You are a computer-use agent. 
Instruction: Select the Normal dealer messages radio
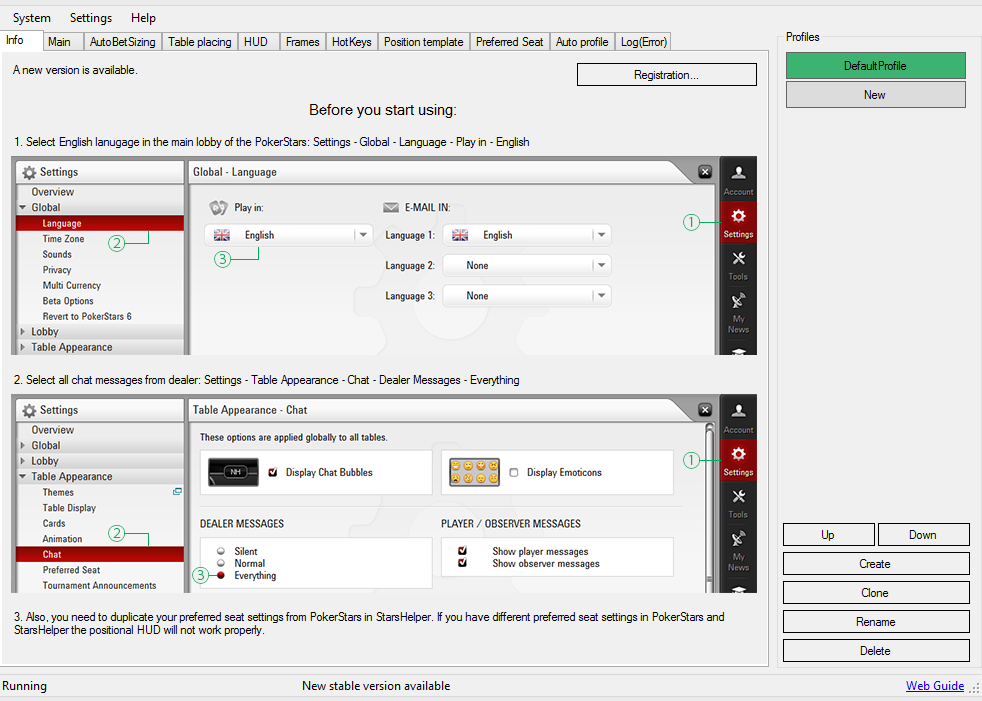(220, 563)
